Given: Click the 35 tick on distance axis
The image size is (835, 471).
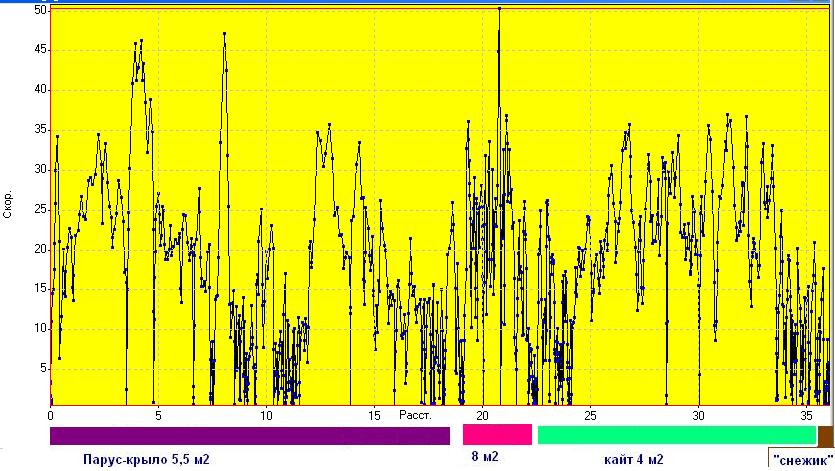Looking at the screenshot, I should click(806, 415).
